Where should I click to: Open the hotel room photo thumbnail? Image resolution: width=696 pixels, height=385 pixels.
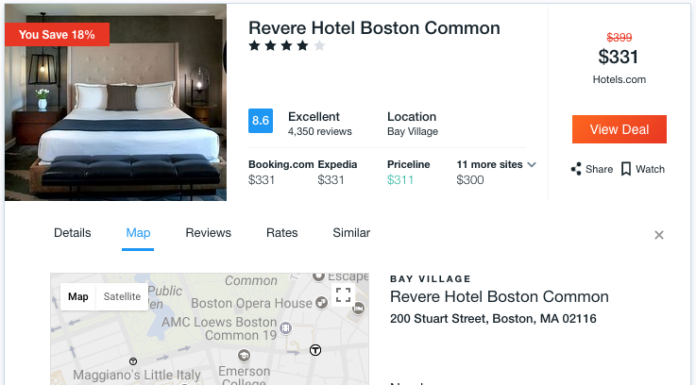(x=116, y=102)
